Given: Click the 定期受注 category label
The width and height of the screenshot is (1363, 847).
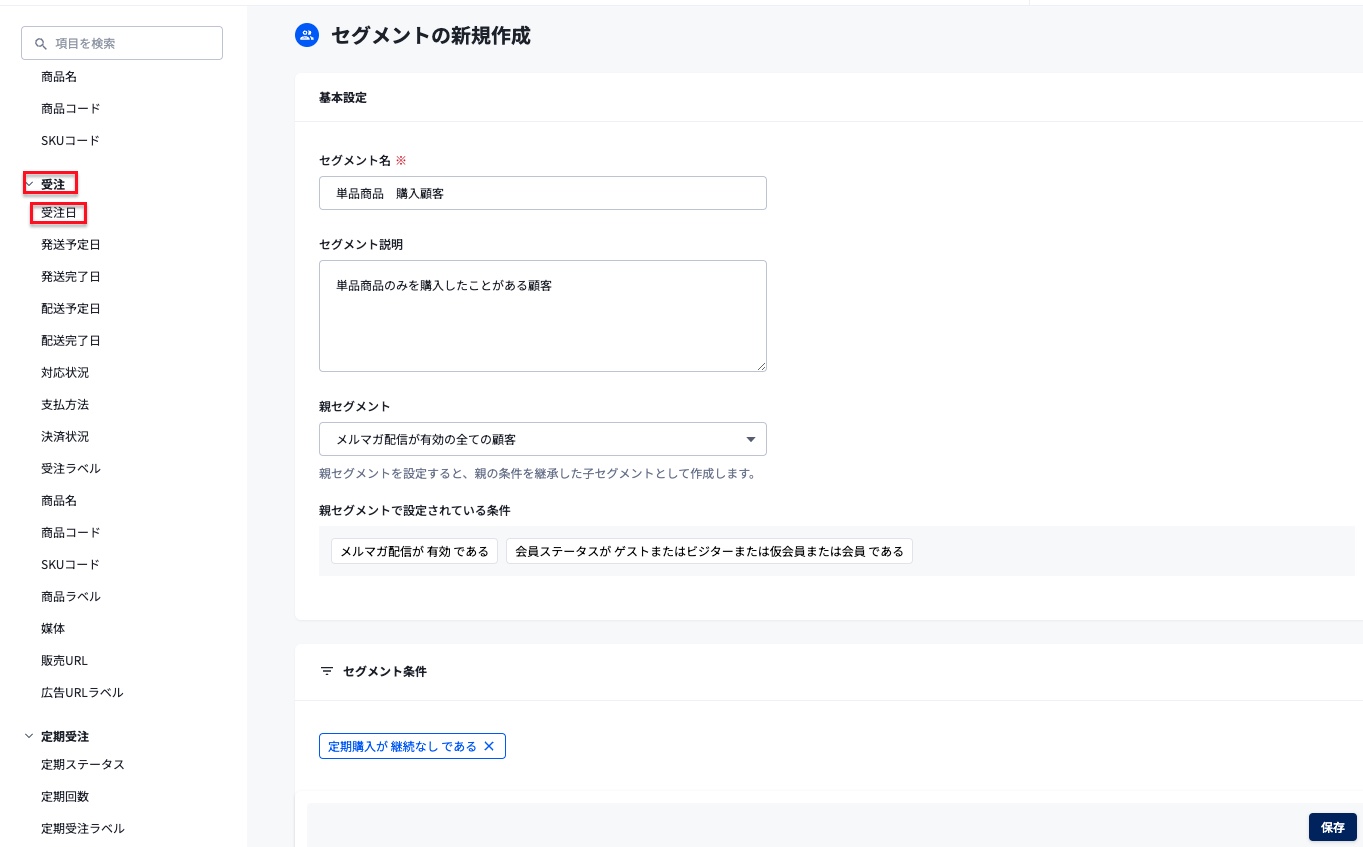Looking at the screenshot, I should [x=65, y=736].
